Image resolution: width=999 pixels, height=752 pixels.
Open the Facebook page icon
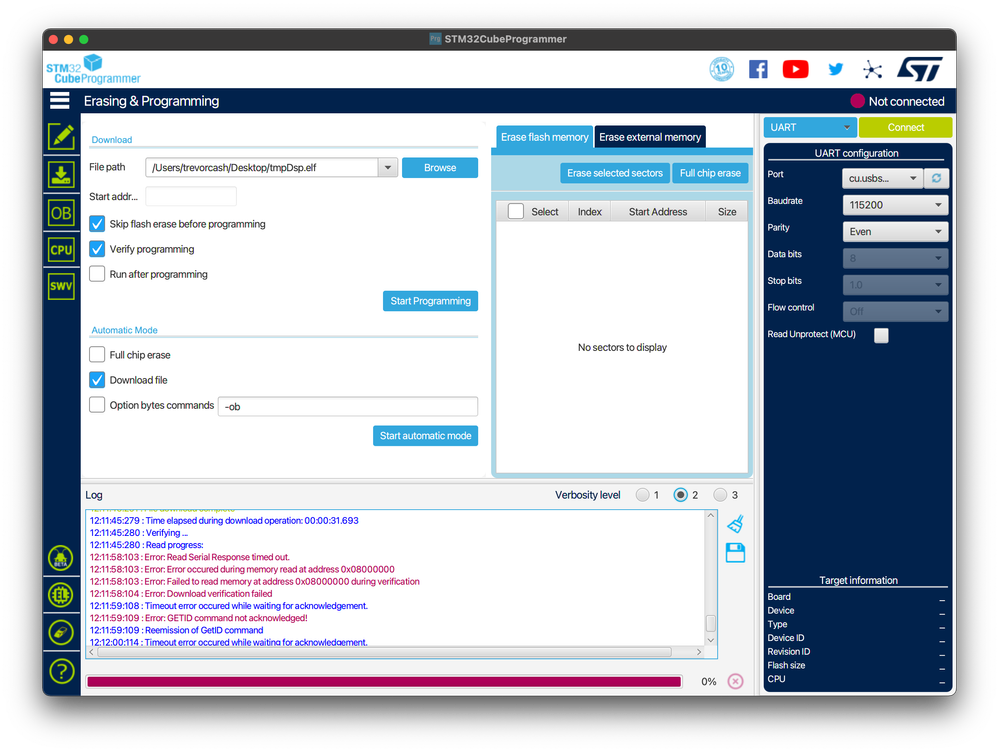[x=758, y=69]
